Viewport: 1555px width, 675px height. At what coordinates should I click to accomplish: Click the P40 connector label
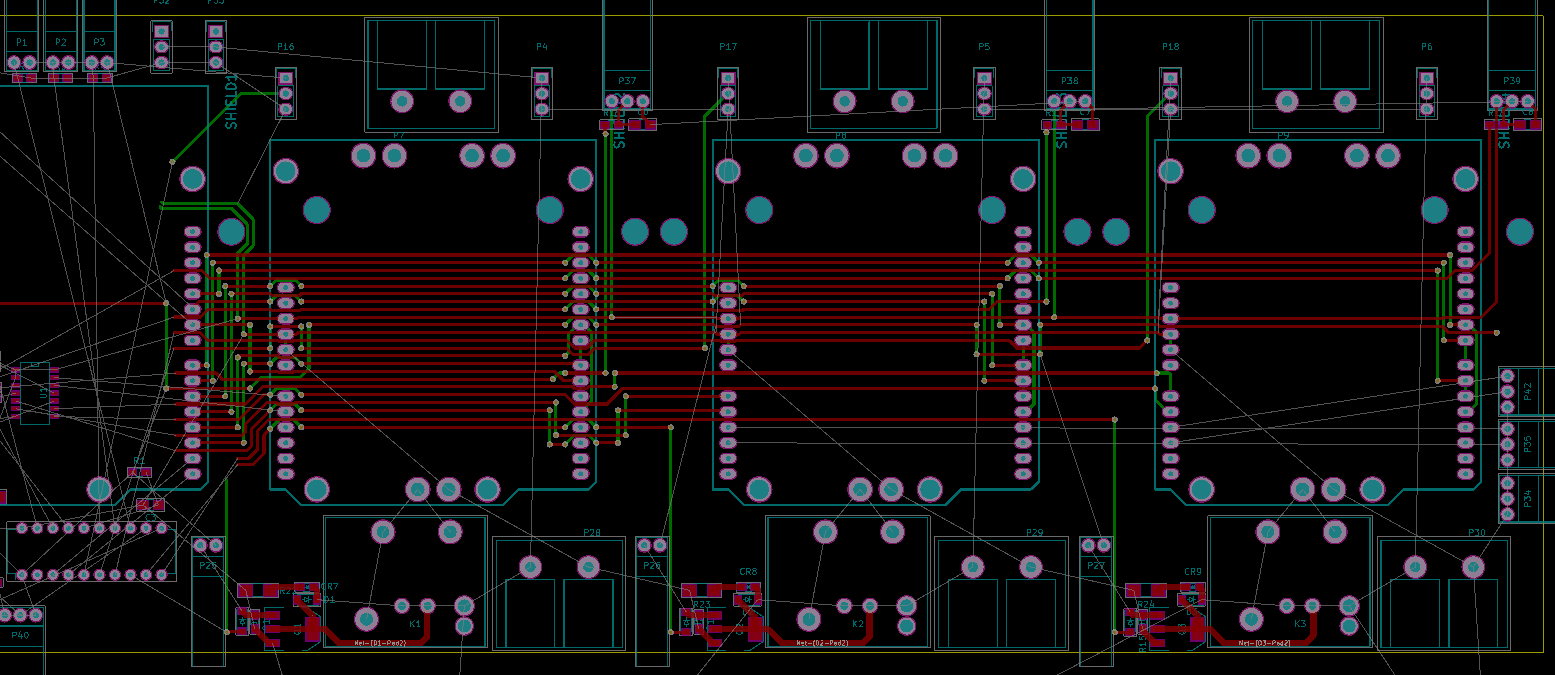pos(20,636)
